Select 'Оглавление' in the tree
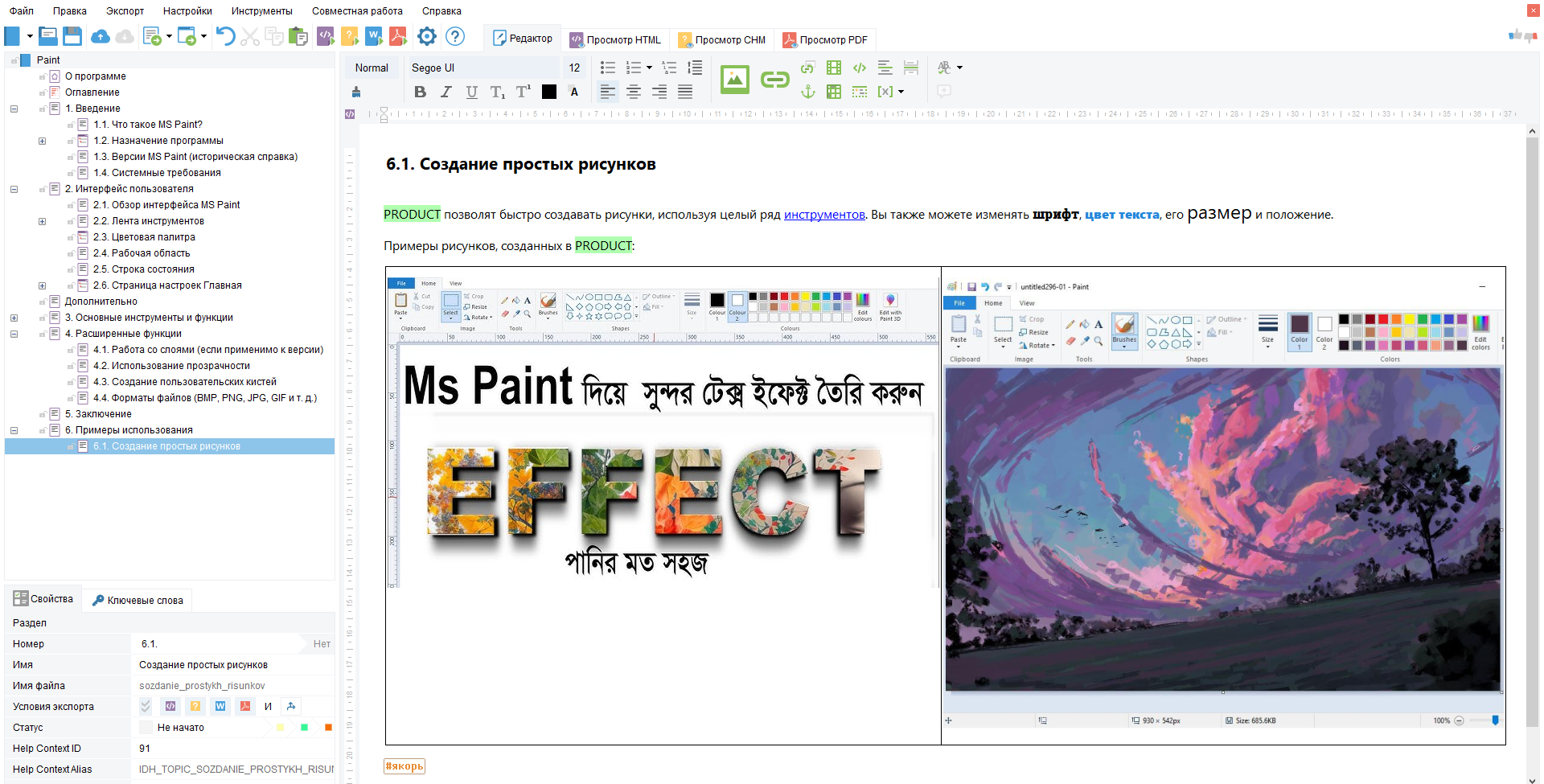The height and width of the screenshot is (784, 1544). pyautogui.click(x=92, y=92)
